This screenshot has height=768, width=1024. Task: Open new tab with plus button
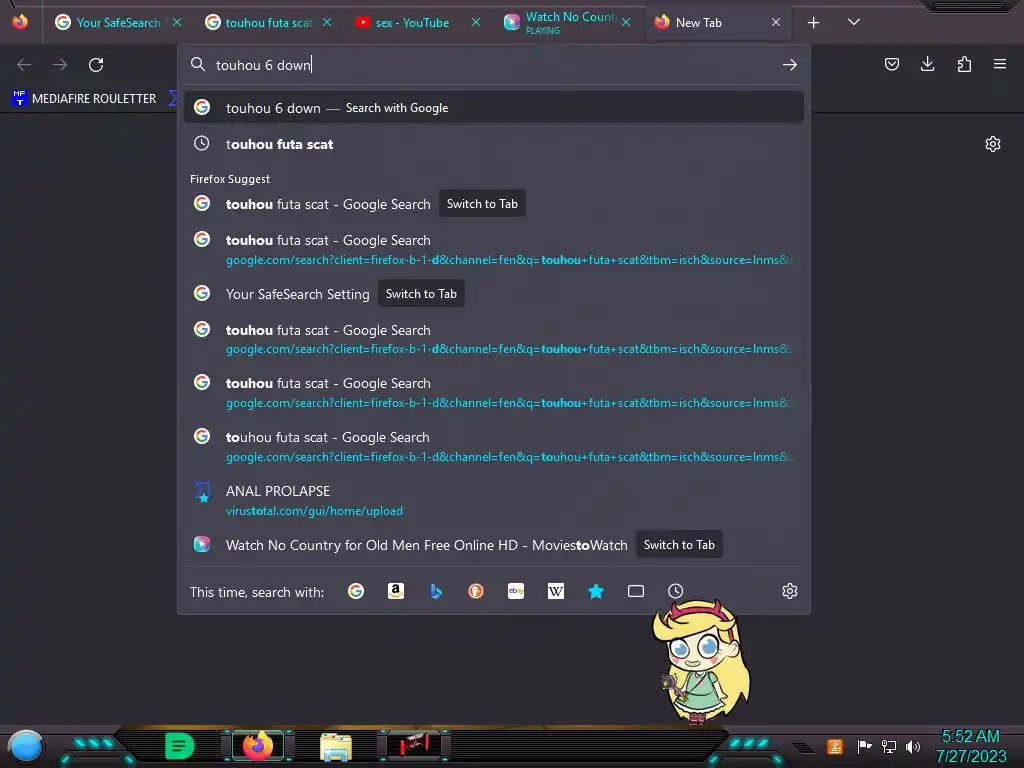click(x=813, y=23)
